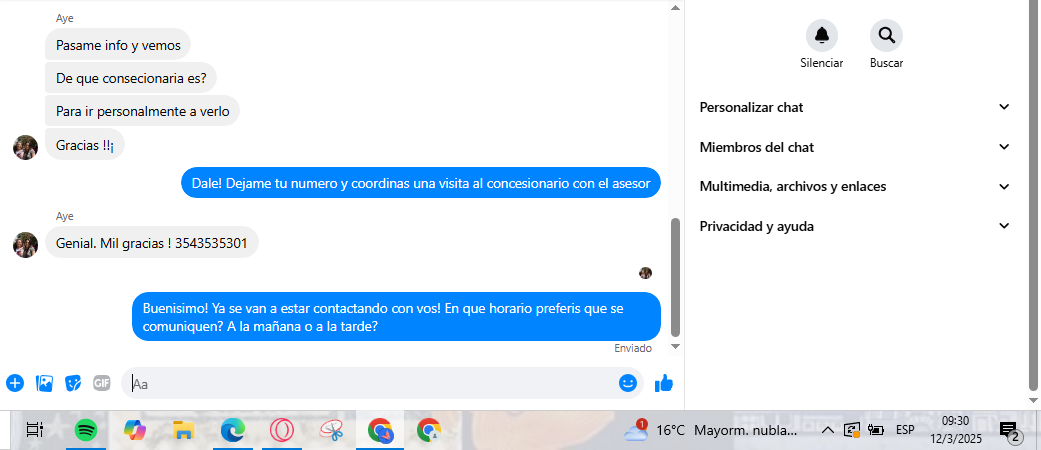This screenshot has width=1041, height=450.
Task: Open the plus more actions button
Action: click(x=15, y=383)
